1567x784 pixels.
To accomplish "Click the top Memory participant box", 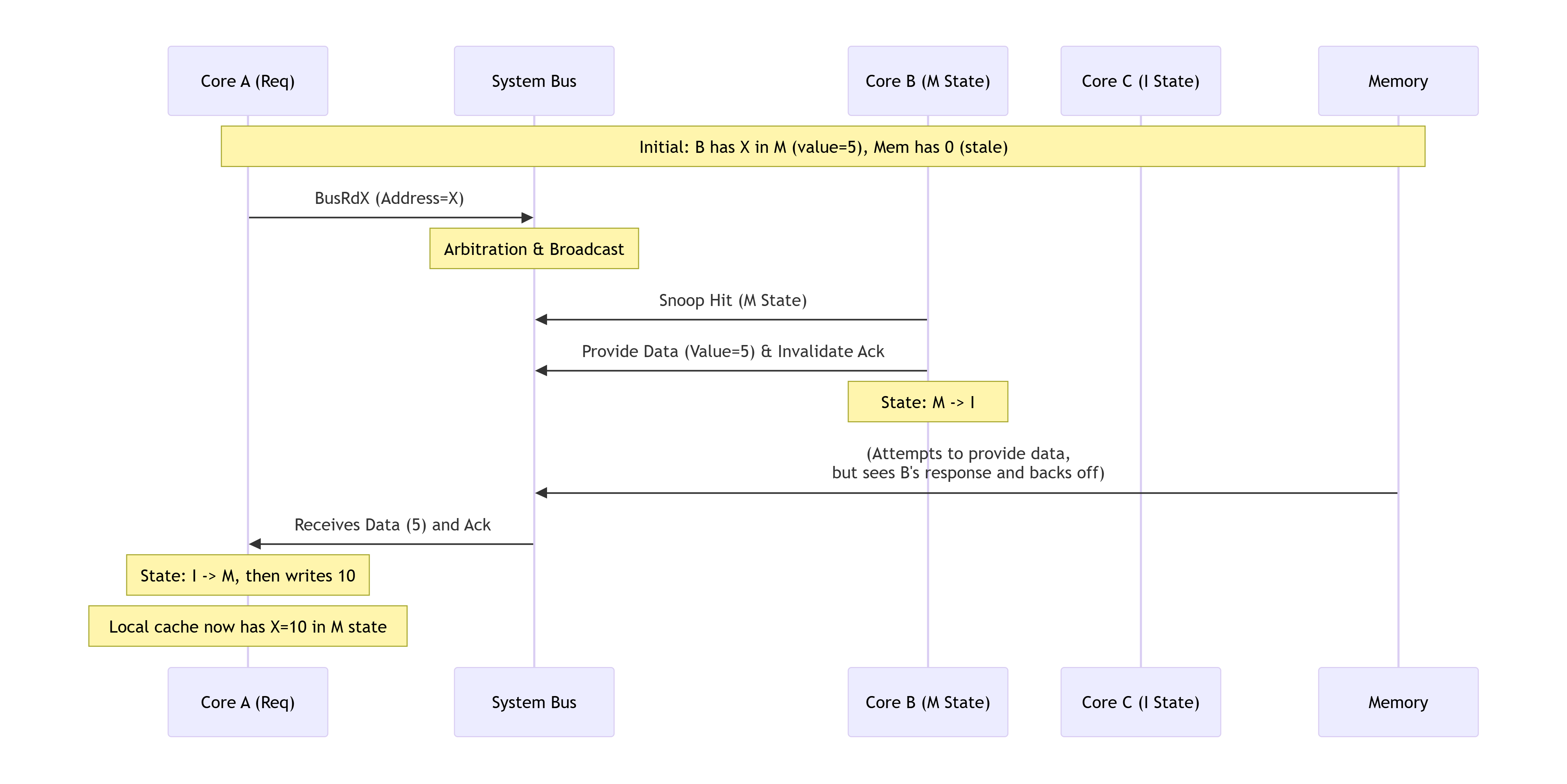I will (1397, 81).
